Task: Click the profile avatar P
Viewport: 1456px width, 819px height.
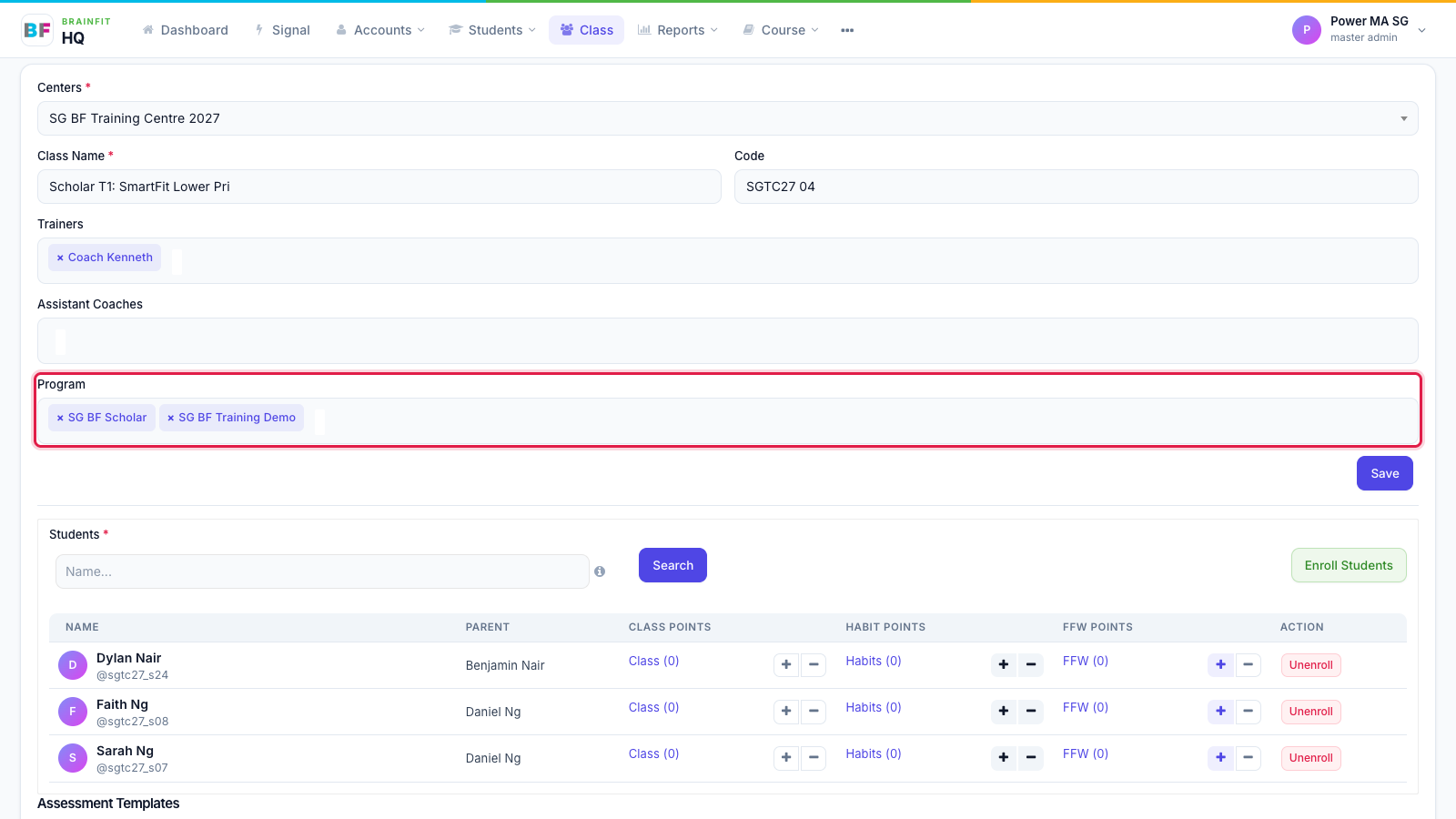Action: (x=1307, y=30)
